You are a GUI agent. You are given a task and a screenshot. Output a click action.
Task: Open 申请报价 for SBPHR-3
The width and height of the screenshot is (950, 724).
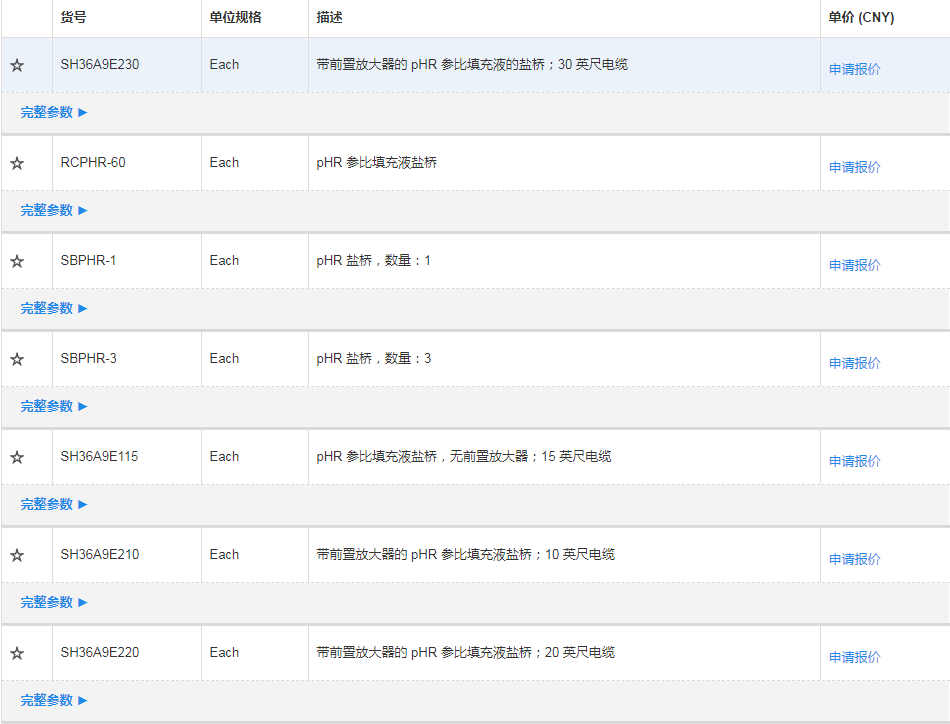pos(854,363)
